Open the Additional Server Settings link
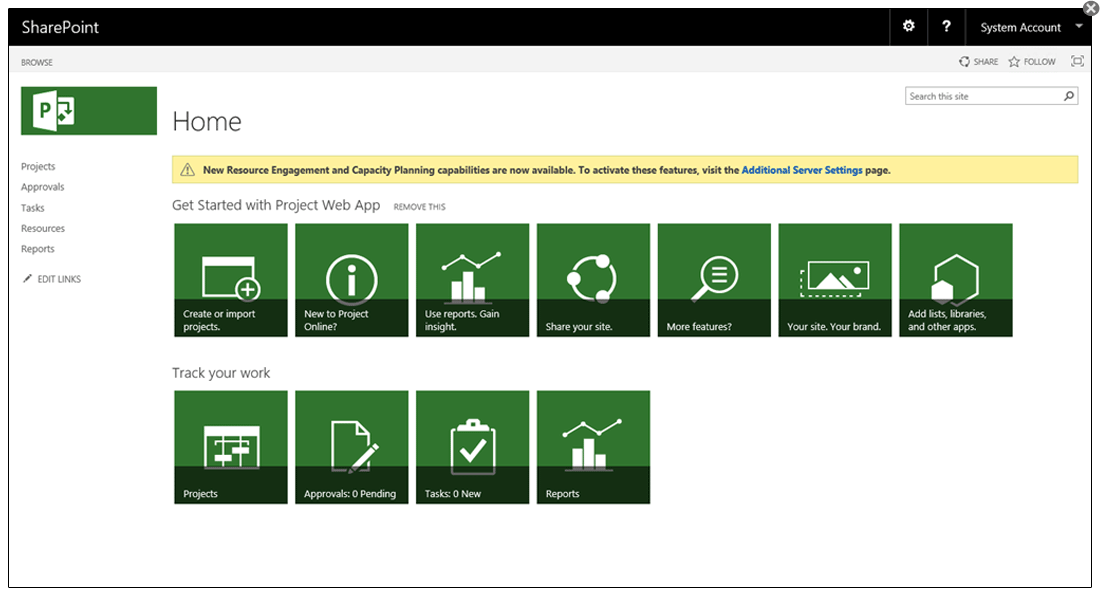This screenshot has width=1100, height=595. click(x=802, y=170)
